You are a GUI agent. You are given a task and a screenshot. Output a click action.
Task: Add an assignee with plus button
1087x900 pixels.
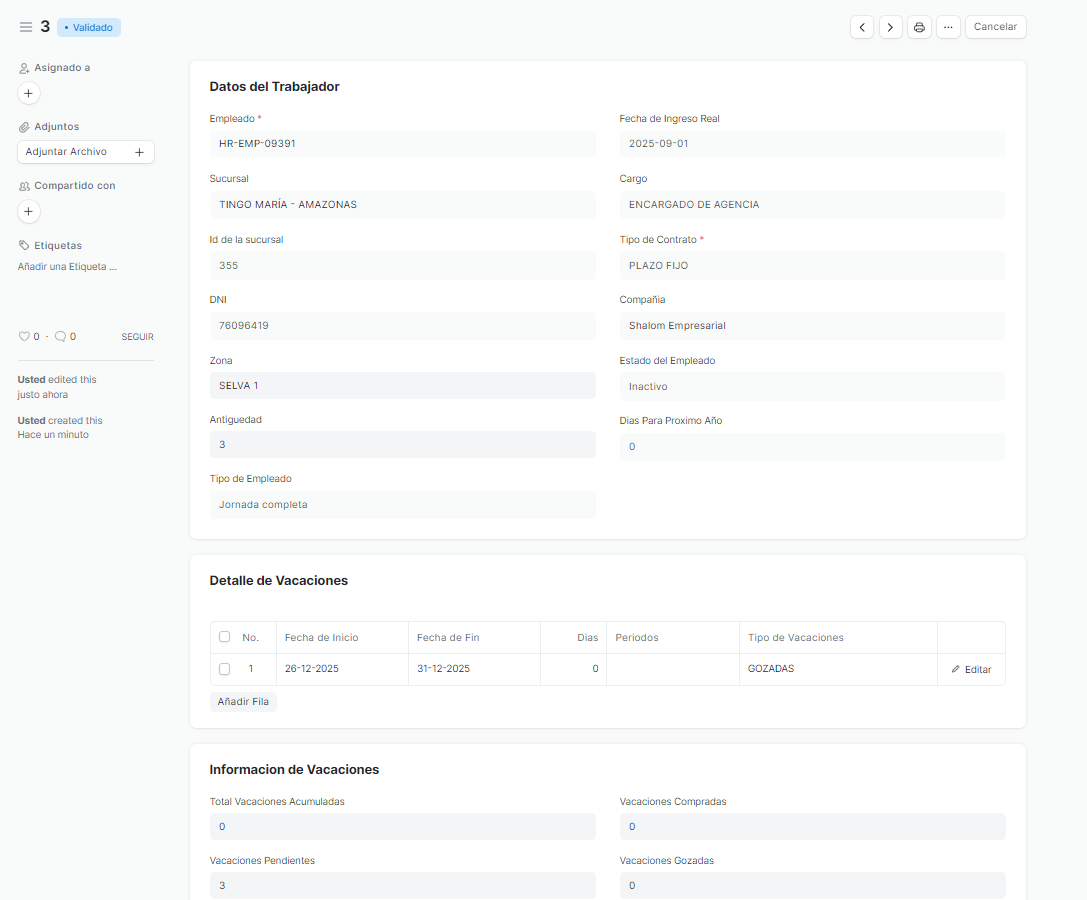click(28, 94)
